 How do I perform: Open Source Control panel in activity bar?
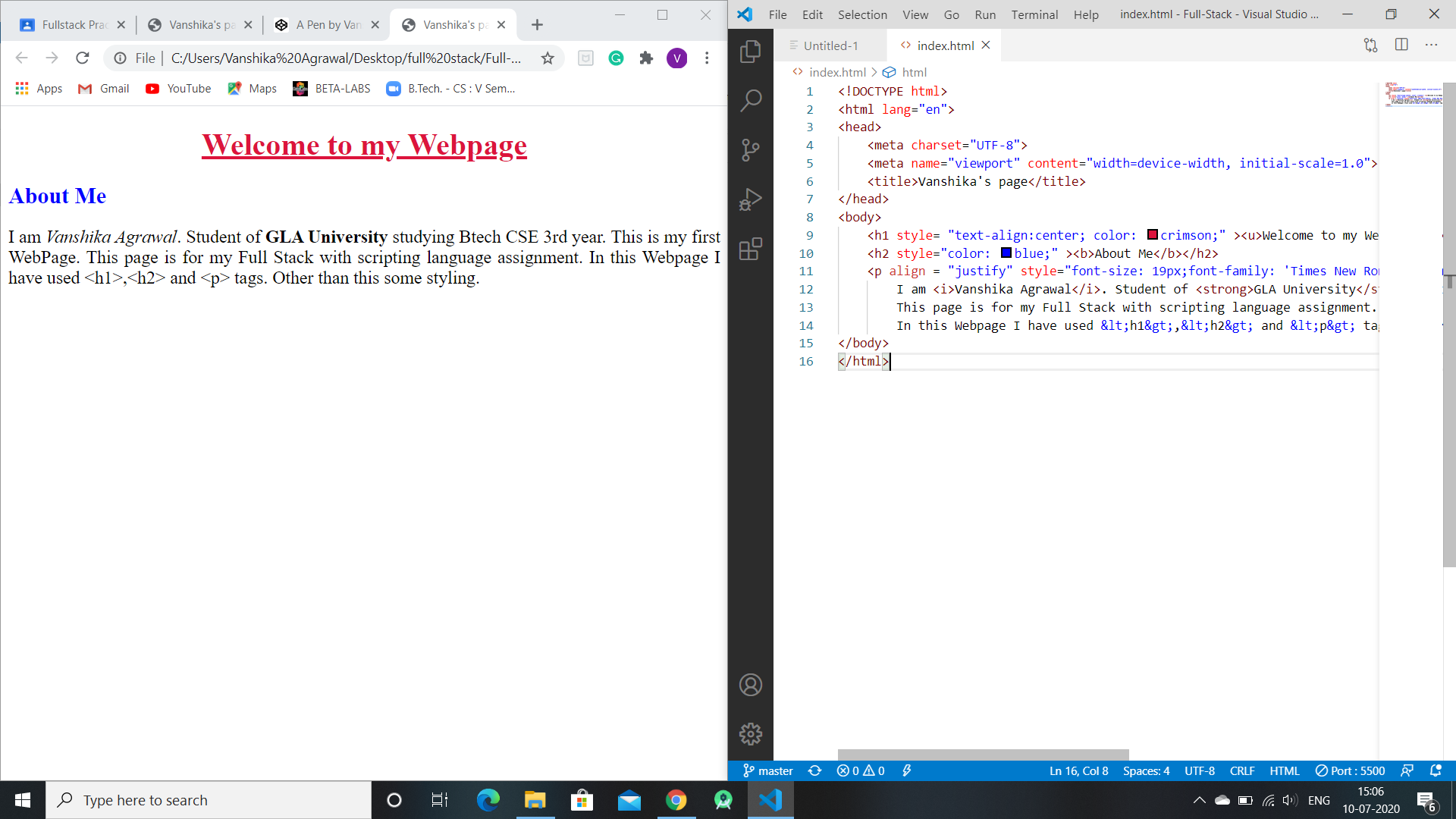[750, 150]
